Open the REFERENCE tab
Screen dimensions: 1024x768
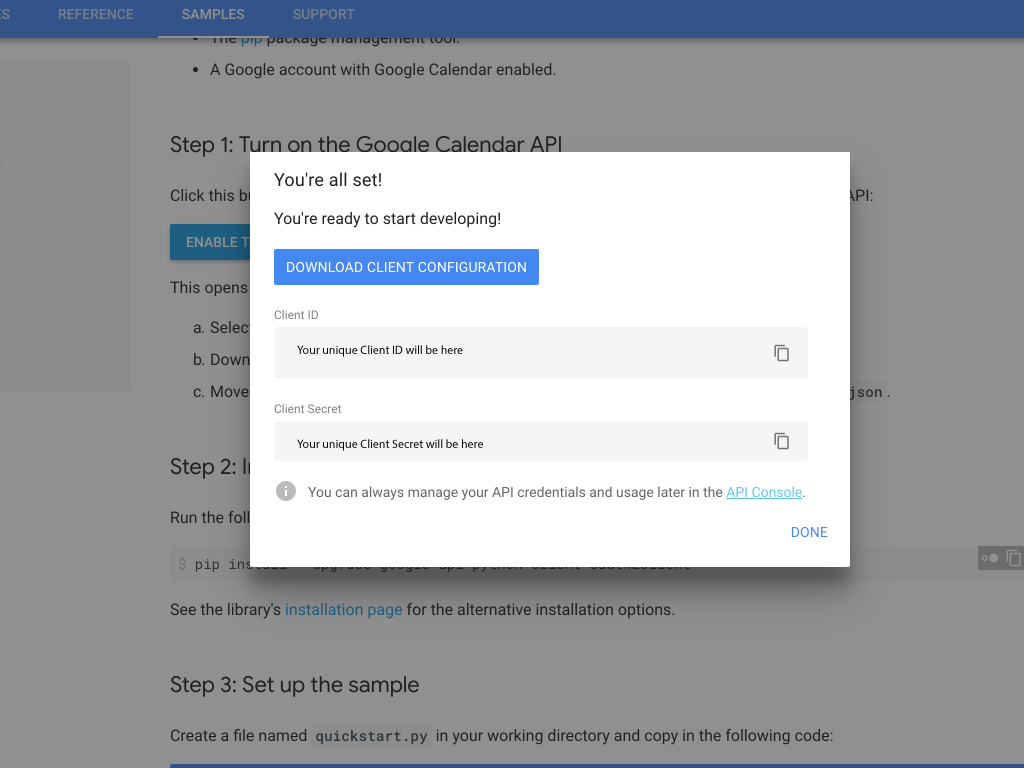click(96, 14)
